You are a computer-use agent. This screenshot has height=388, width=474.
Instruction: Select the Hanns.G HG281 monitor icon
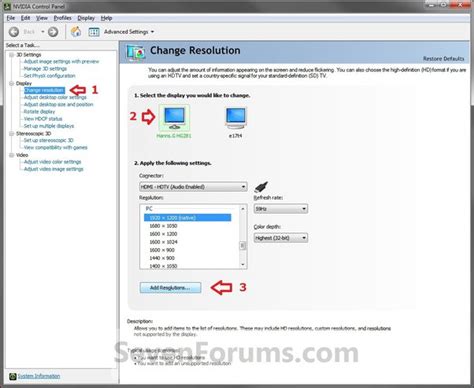[174, 118]
